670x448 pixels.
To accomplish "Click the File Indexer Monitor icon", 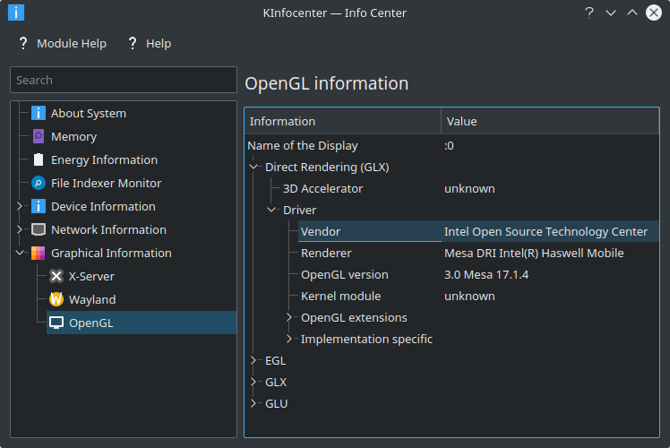I will pos(39,183).
